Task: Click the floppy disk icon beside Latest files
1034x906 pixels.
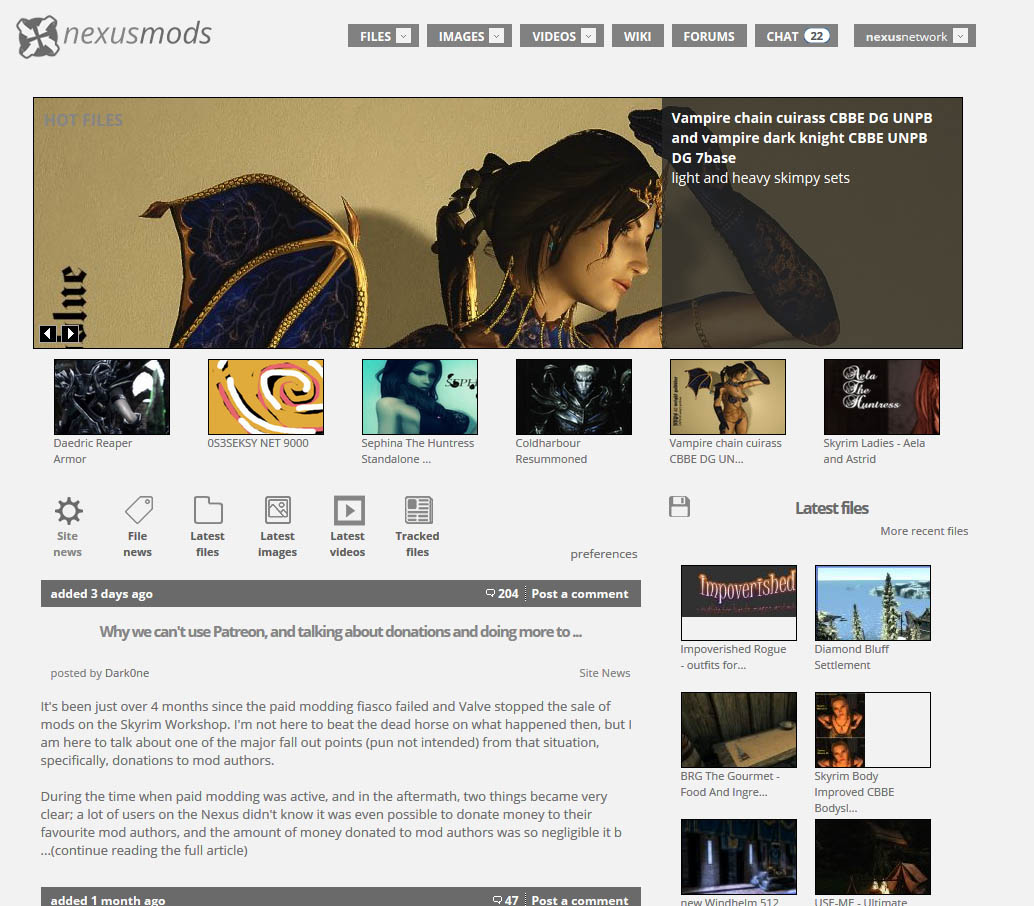Action: (x=679, y=506)
